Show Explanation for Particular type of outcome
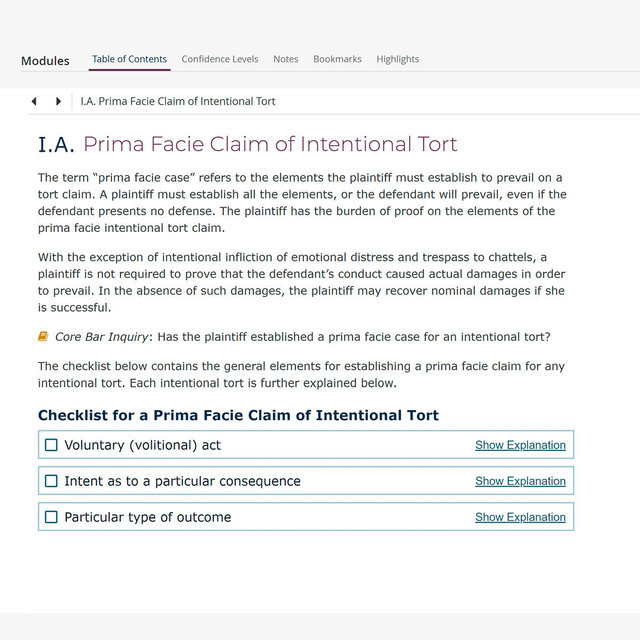640x640 pixels. [520, 517]
